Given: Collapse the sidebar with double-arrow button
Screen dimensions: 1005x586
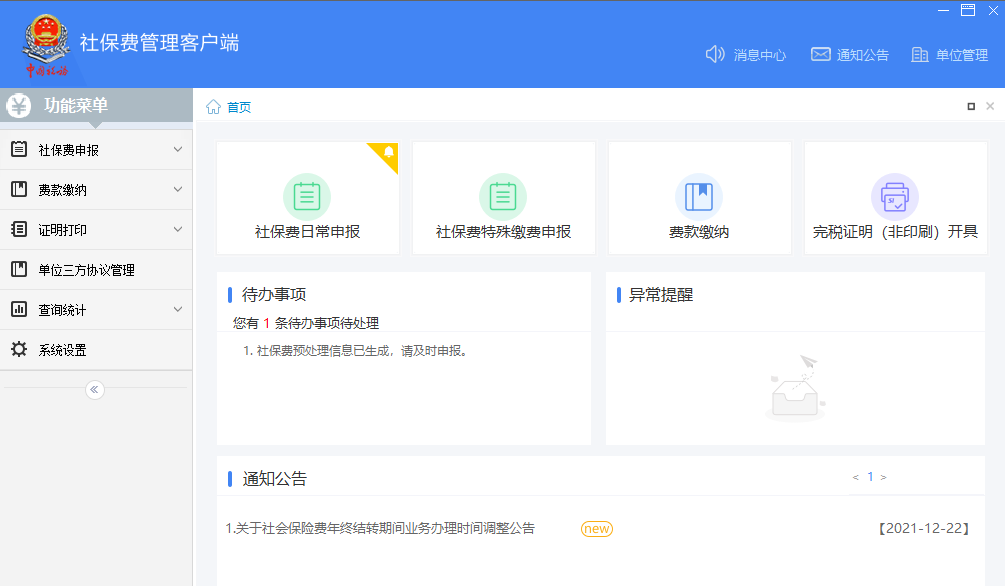Looking at the screenshot, I should click(95, 390).
